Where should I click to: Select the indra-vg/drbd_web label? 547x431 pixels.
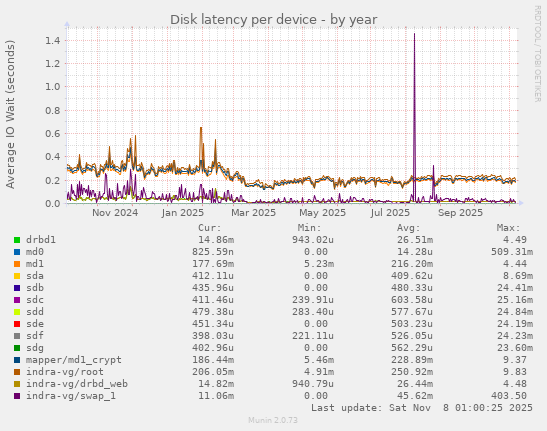tap(77, 384)
